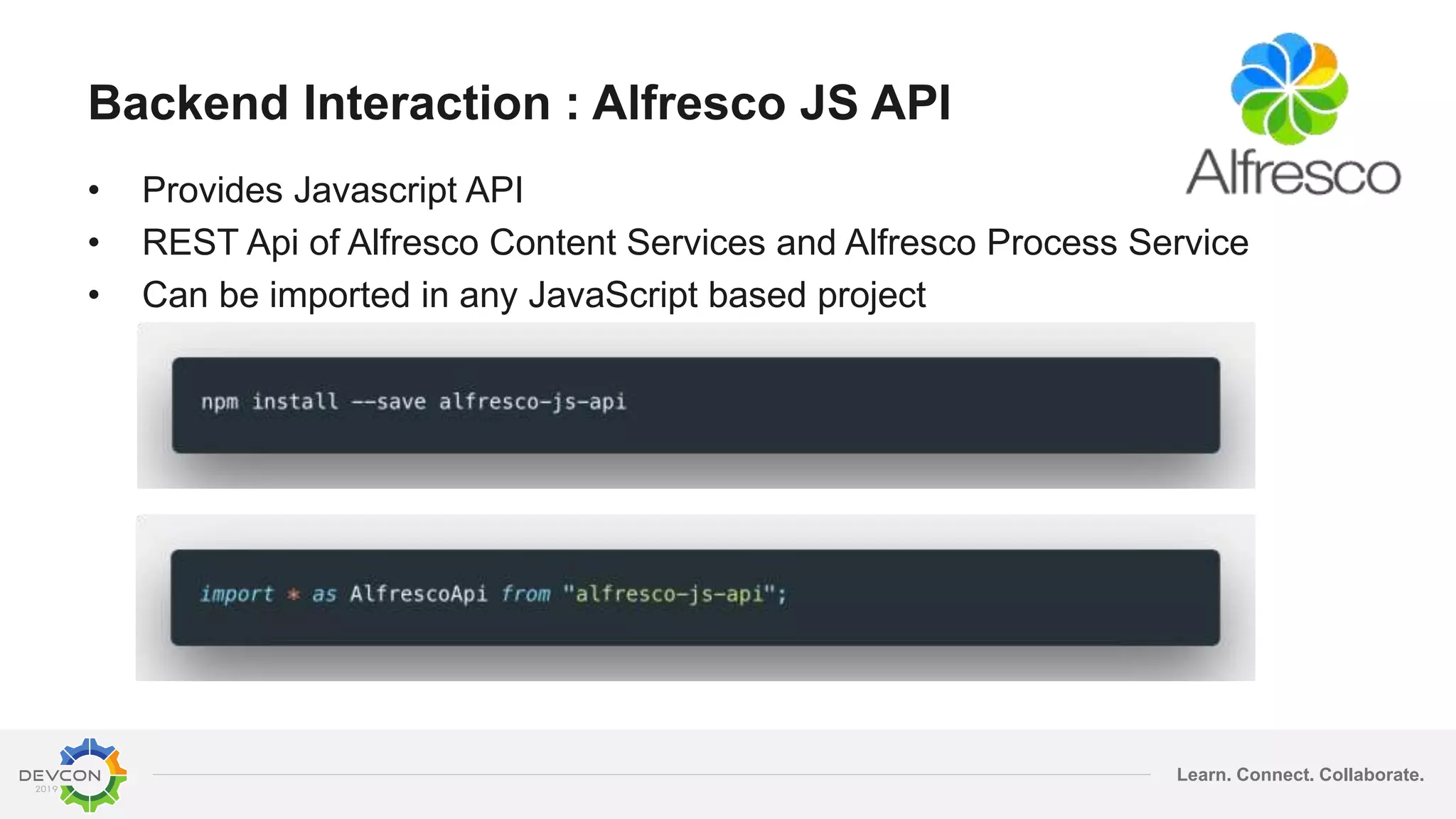This screenshot has height=819, width=1456.
Task: Select the bullet starting 'REST Api of Alfresco Content Services'
Action: (x=695, y=242)
